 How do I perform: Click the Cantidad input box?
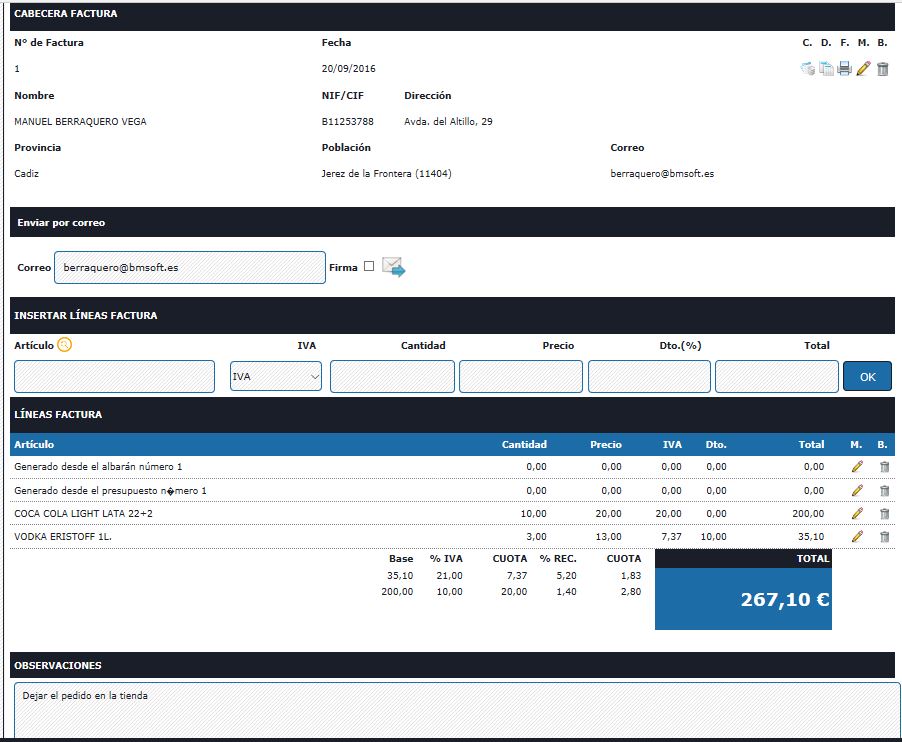coord(392,377)
